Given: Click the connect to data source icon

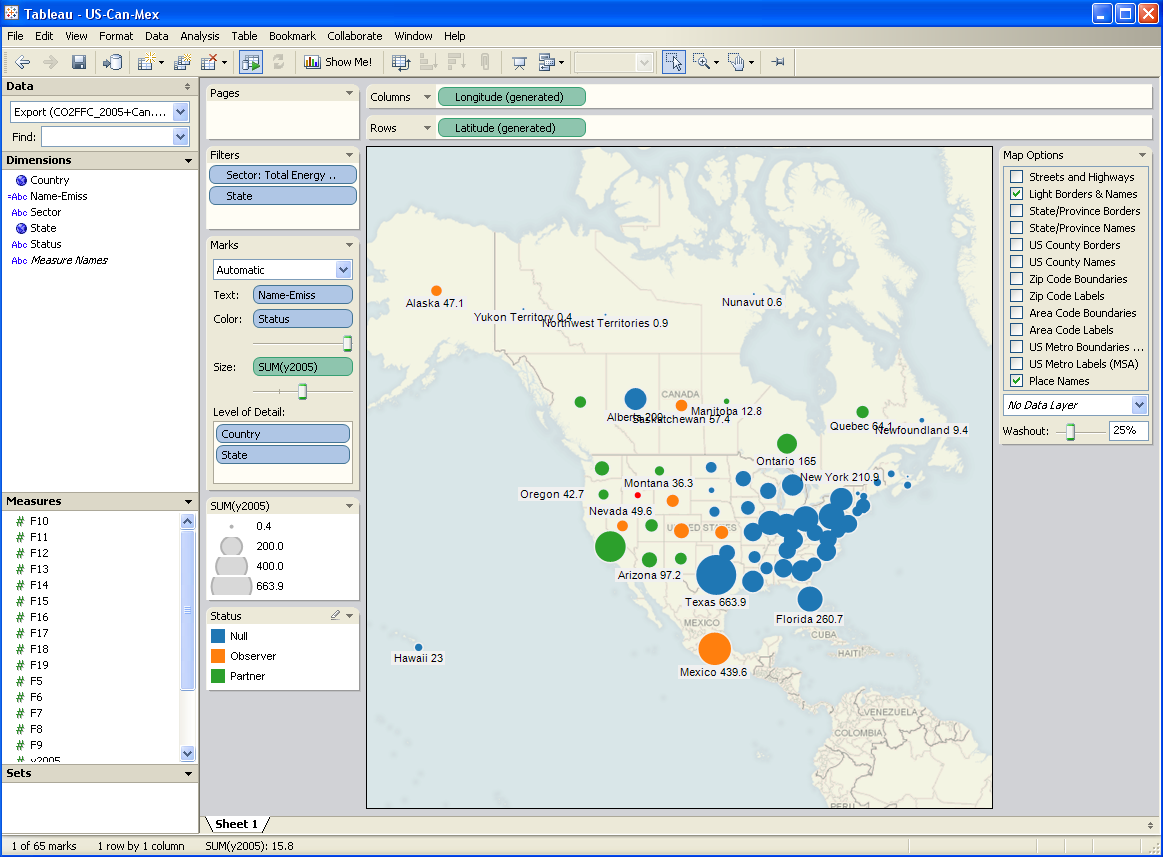Looking at the screenshot, I should pos(113,62).
